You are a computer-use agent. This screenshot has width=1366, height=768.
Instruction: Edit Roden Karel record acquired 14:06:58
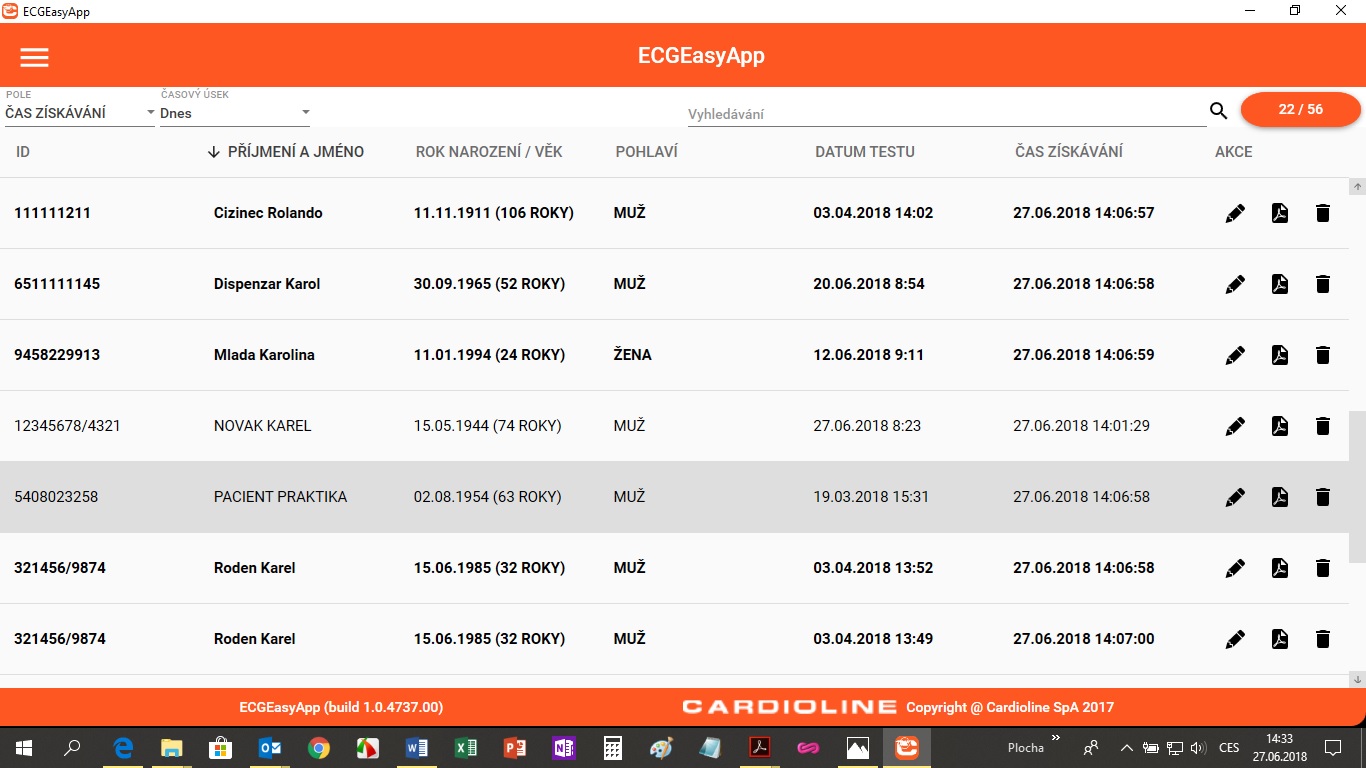[1236, 568]
